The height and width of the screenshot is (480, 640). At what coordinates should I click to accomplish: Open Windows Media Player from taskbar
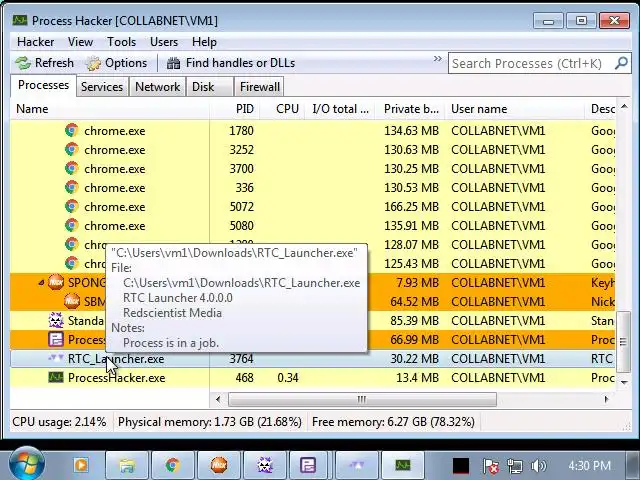point(81,465)
